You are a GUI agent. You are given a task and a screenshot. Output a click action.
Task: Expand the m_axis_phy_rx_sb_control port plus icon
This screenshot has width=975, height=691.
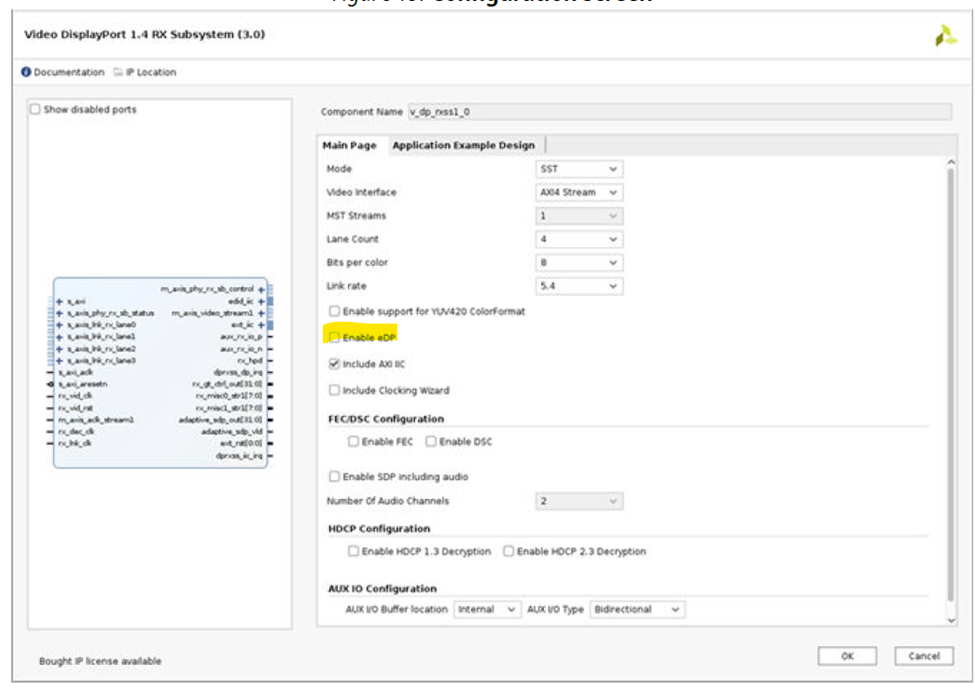[x=261, y=289]
